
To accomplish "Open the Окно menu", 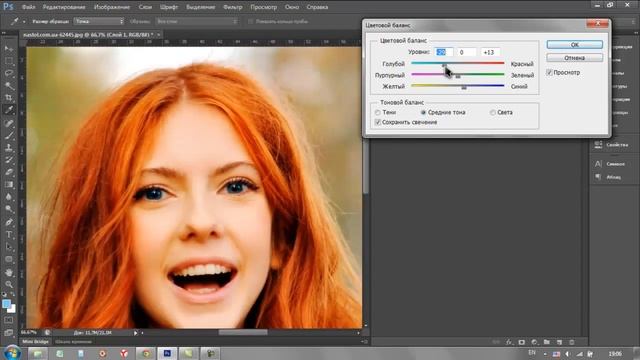I will [x=292, y=7].
